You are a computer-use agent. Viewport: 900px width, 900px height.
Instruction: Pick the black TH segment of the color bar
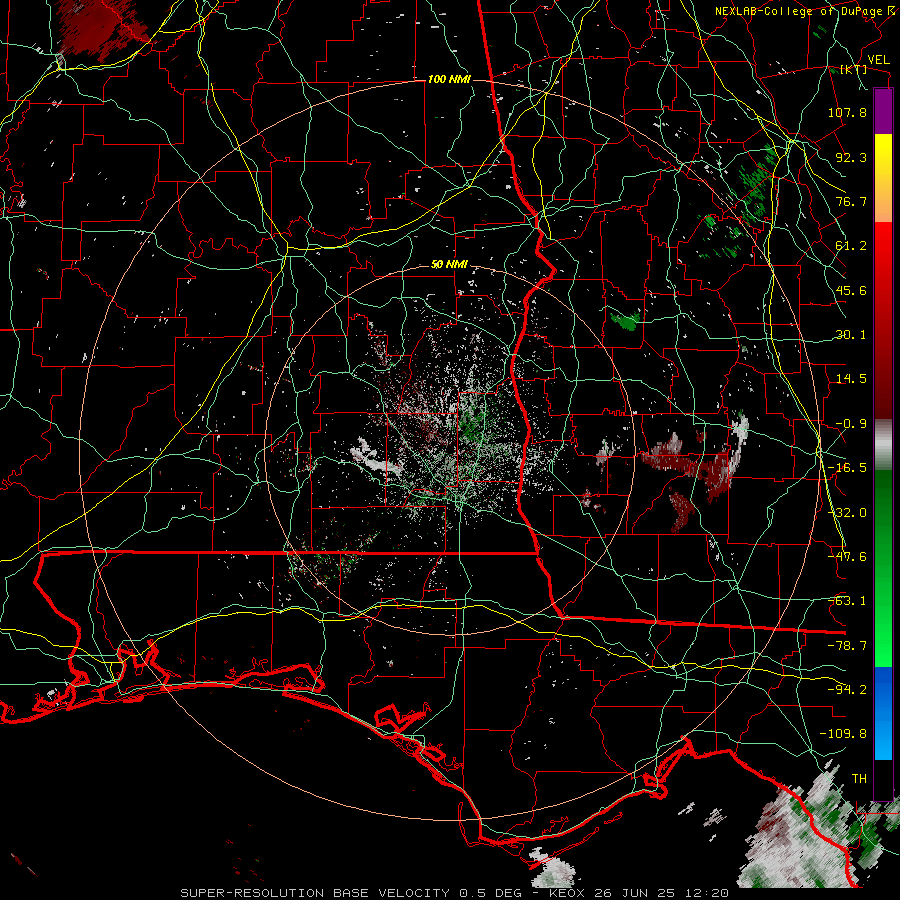(883, 779)
